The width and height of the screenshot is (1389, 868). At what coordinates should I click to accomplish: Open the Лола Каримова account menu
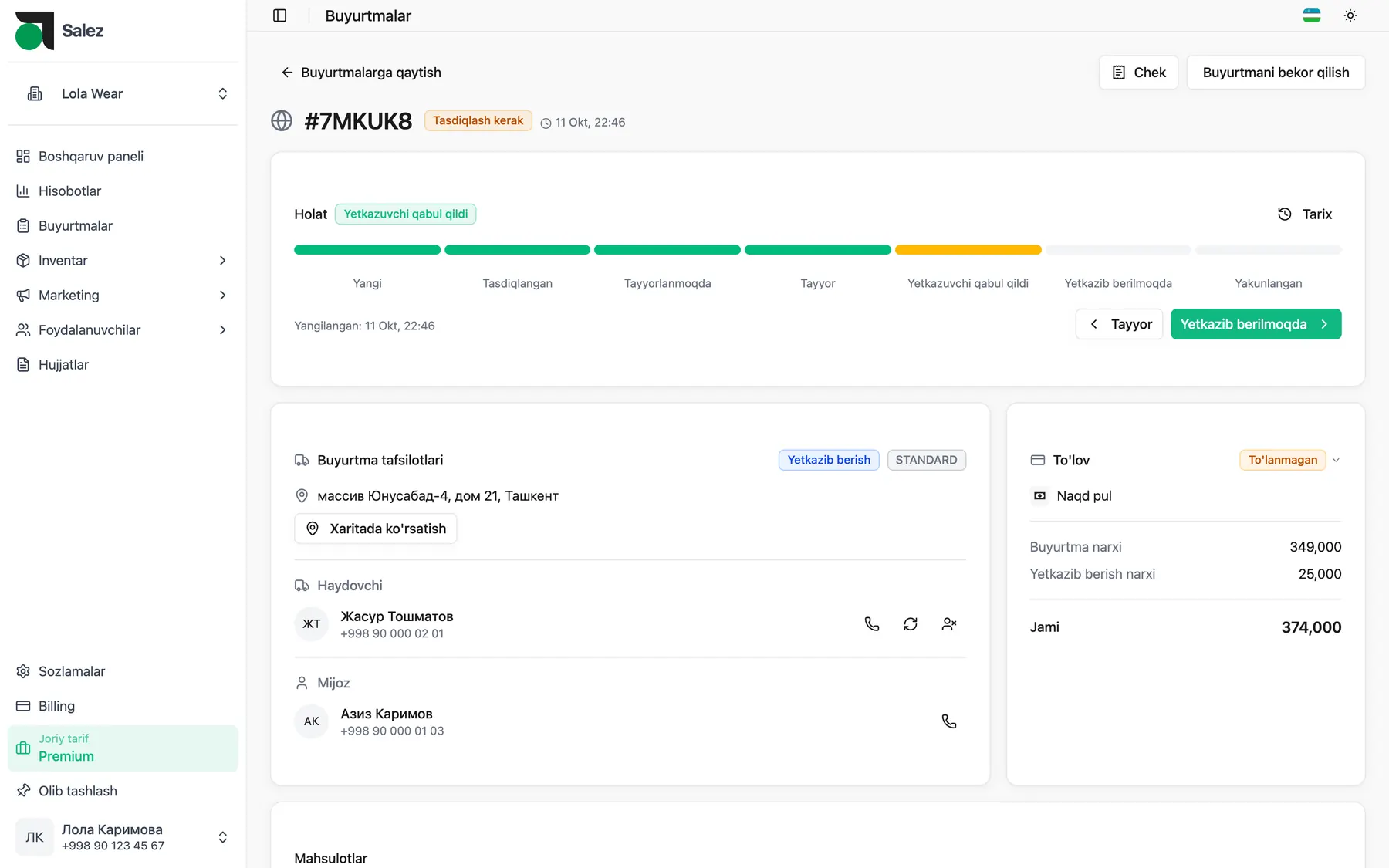tap(123, 837)
